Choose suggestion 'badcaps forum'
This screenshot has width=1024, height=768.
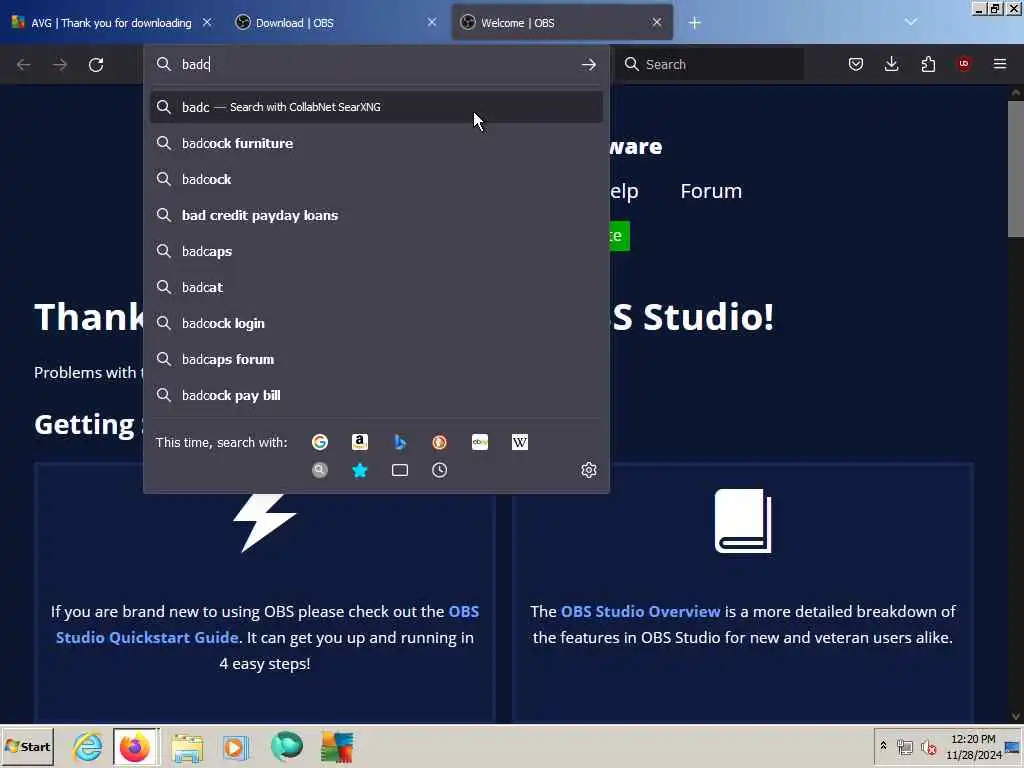[x=376, y=359]
